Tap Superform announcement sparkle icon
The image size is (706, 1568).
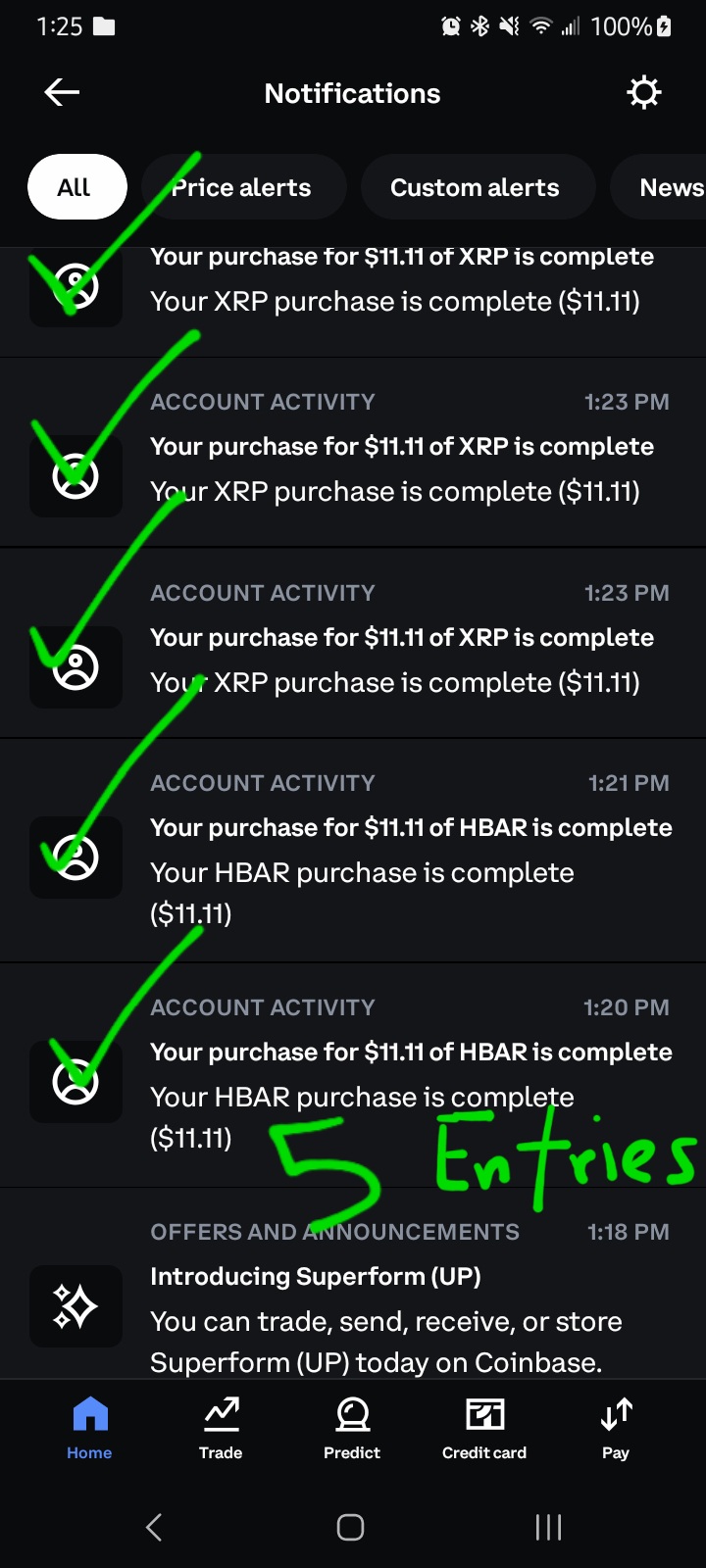click(76, 1306)
